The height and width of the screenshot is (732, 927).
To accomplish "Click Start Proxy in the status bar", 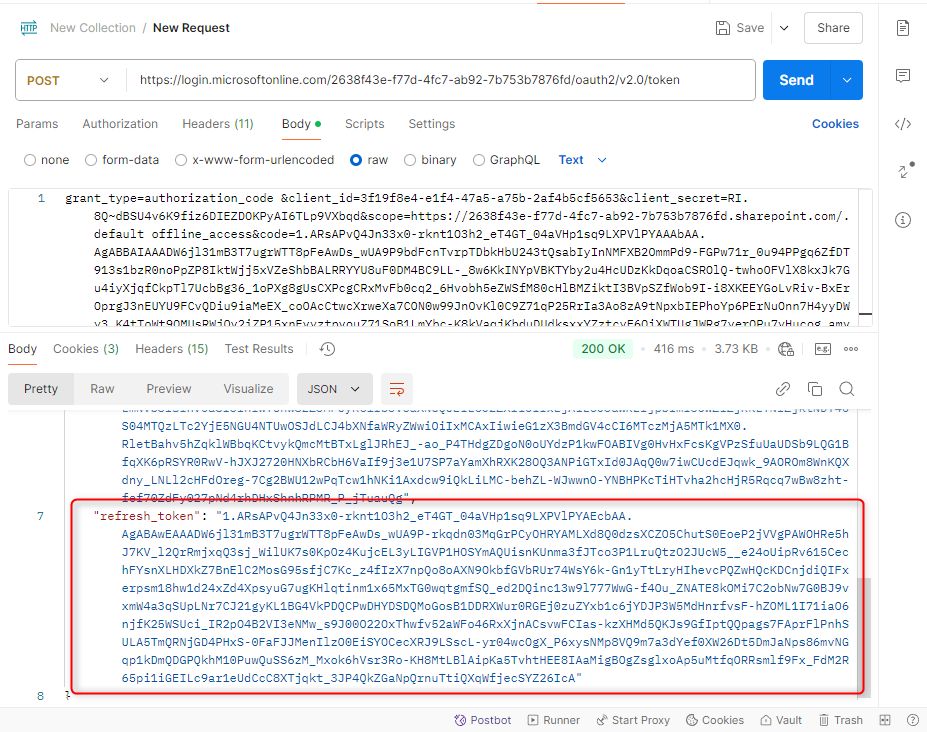I will coord(633,720).
